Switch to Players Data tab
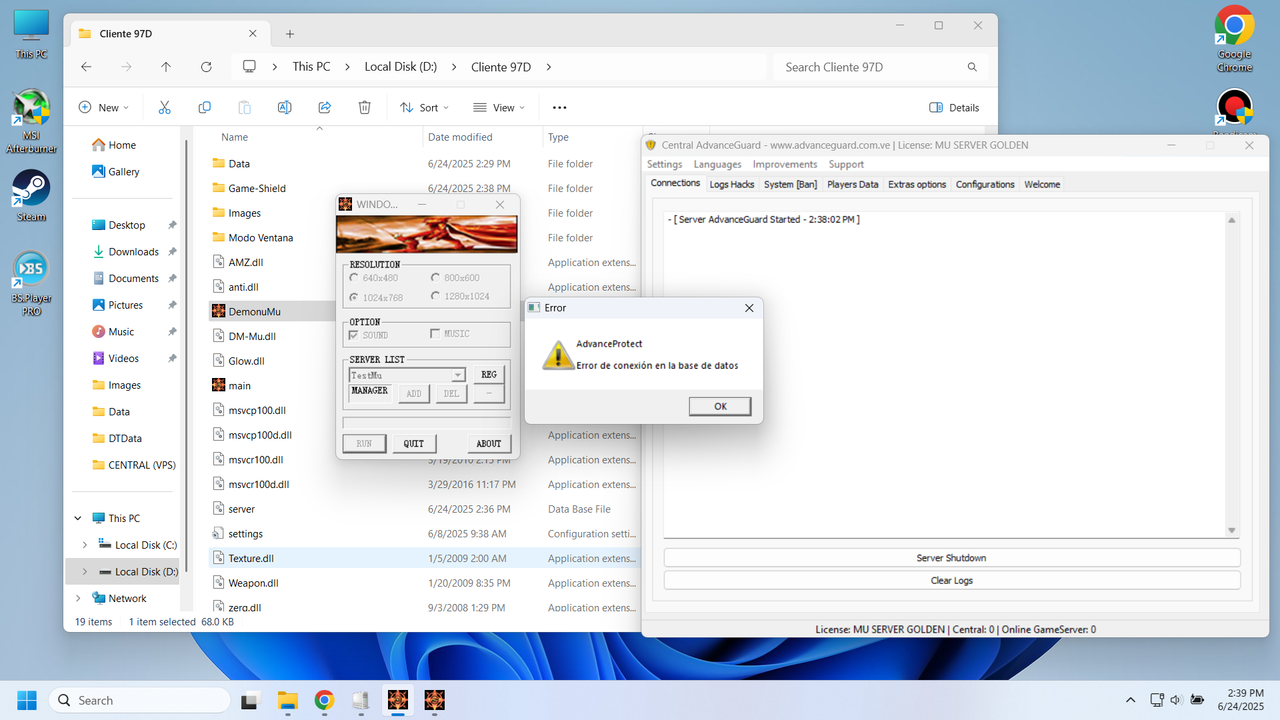The image size is (1280, 720). [x=853, y=184]
